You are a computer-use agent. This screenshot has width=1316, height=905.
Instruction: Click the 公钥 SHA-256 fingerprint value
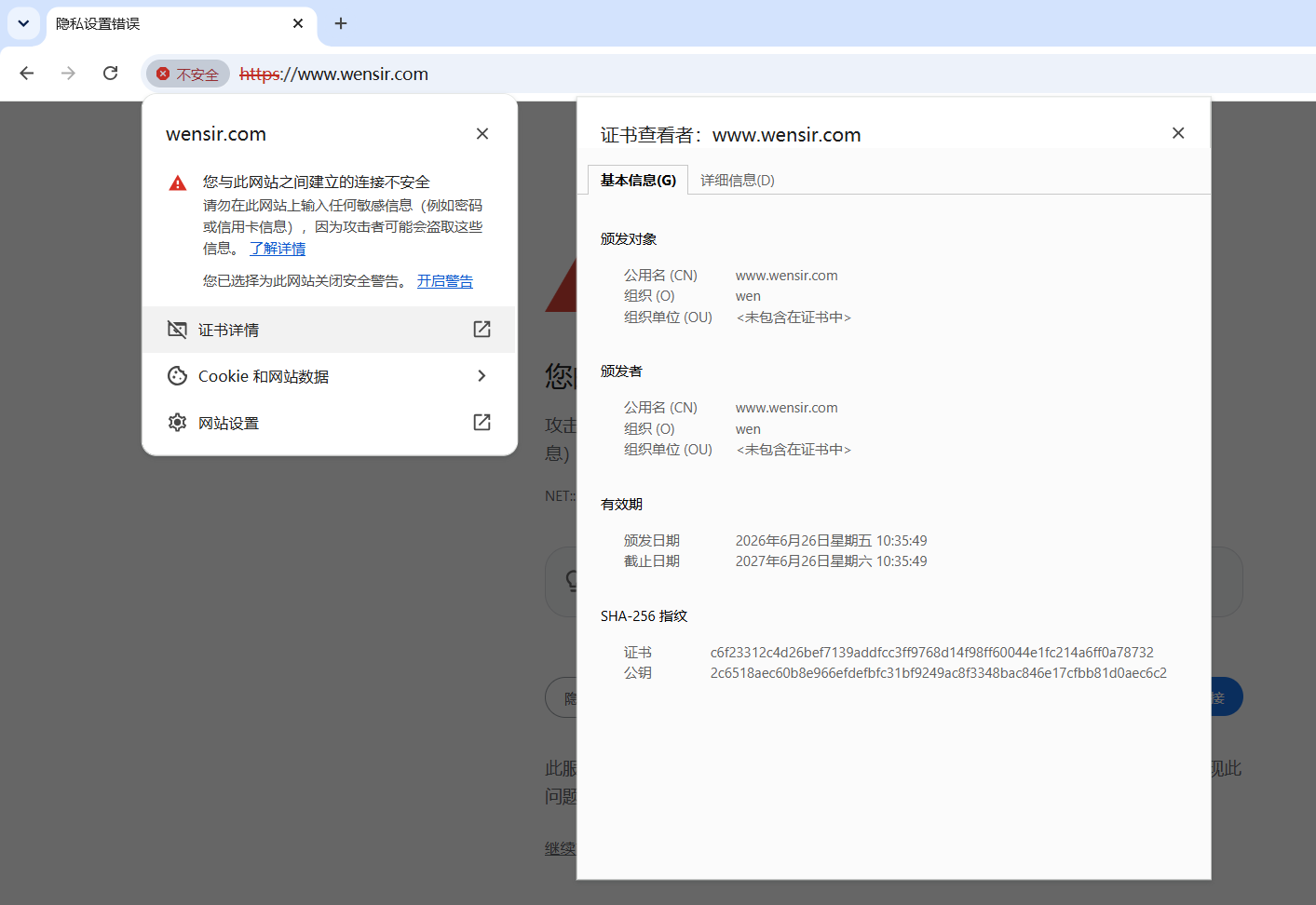[939, 673]
